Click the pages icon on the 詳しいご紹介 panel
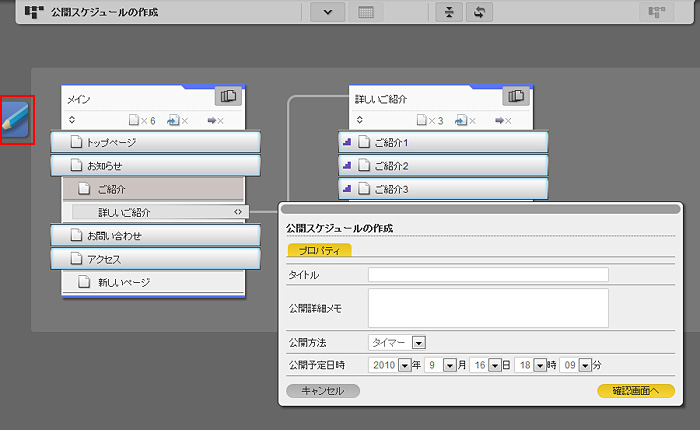 point(516,96)
